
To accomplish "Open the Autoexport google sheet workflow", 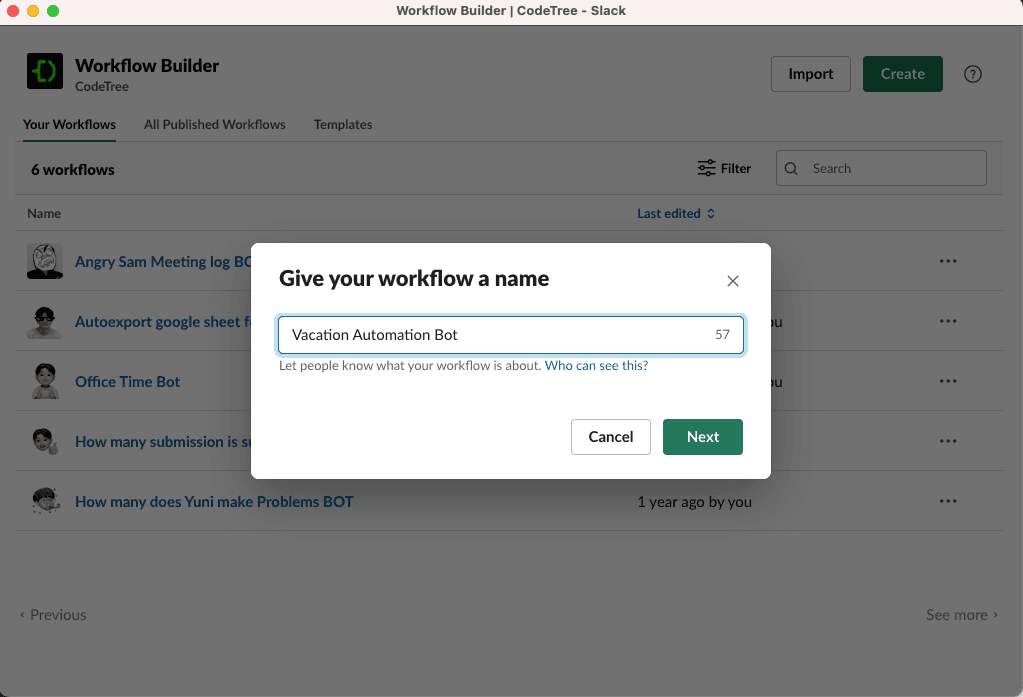I will [x=163, y=322].
